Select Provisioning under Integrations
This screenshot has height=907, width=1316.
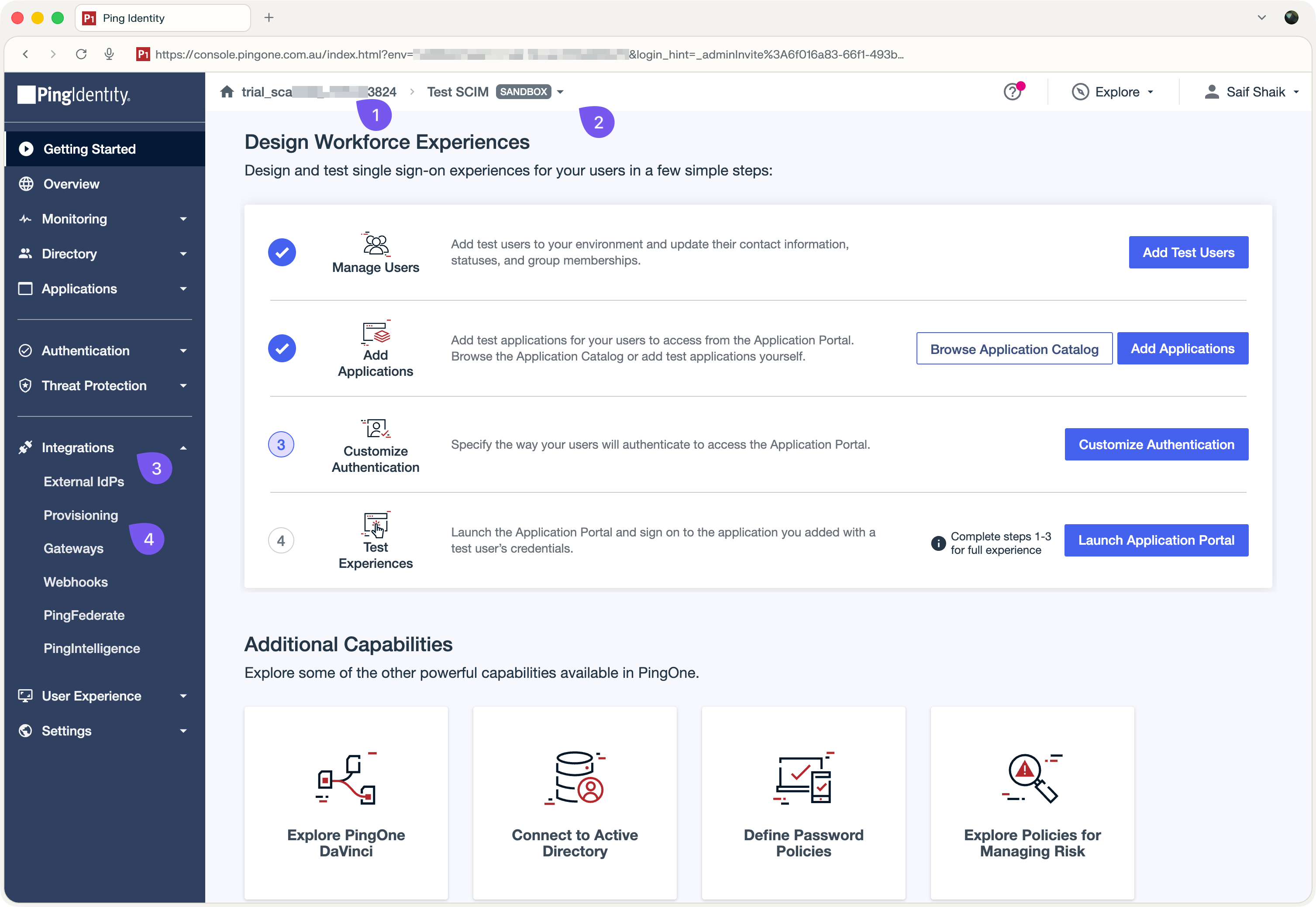pyautogui.click(x=81, y=515)
